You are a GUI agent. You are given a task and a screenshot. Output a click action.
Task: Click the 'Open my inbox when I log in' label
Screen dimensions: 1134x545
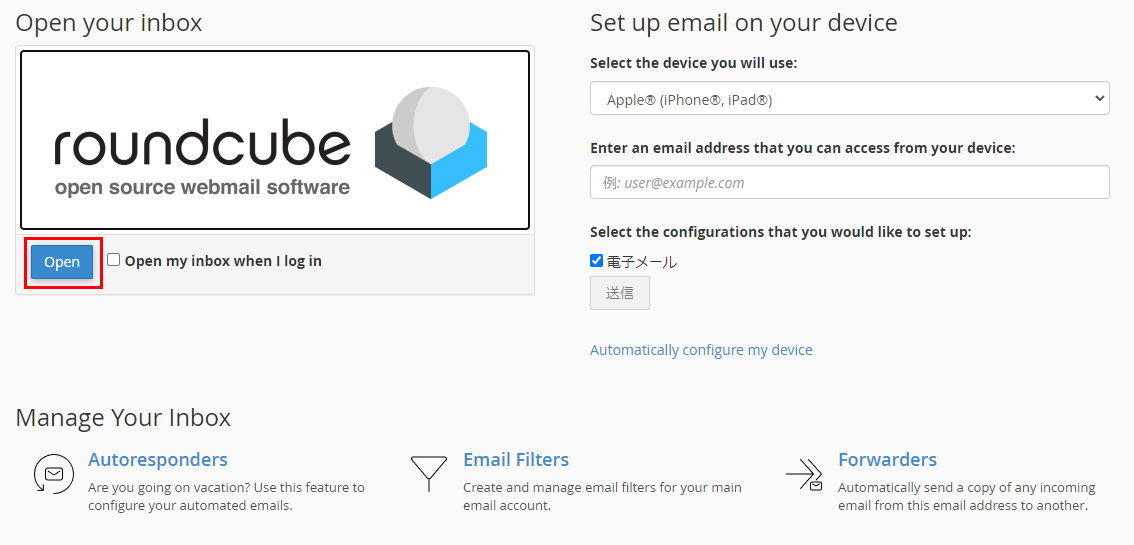click(223, 261)
